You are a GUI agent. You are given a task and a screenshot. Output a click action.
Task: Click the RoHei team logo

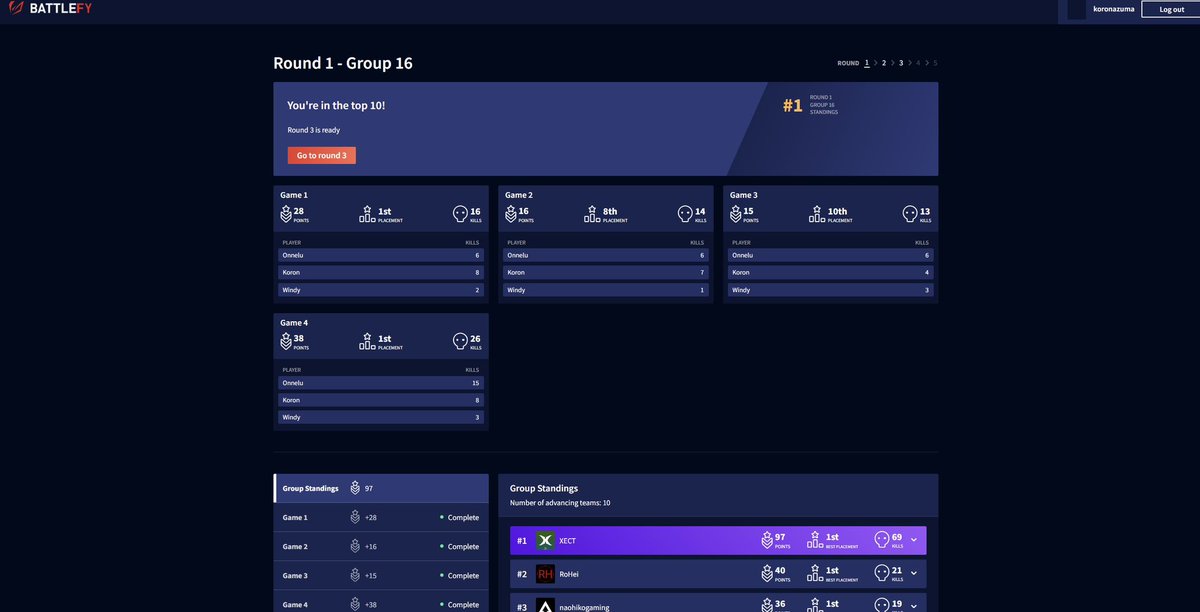pyautogui.click(x=545, y=574)
